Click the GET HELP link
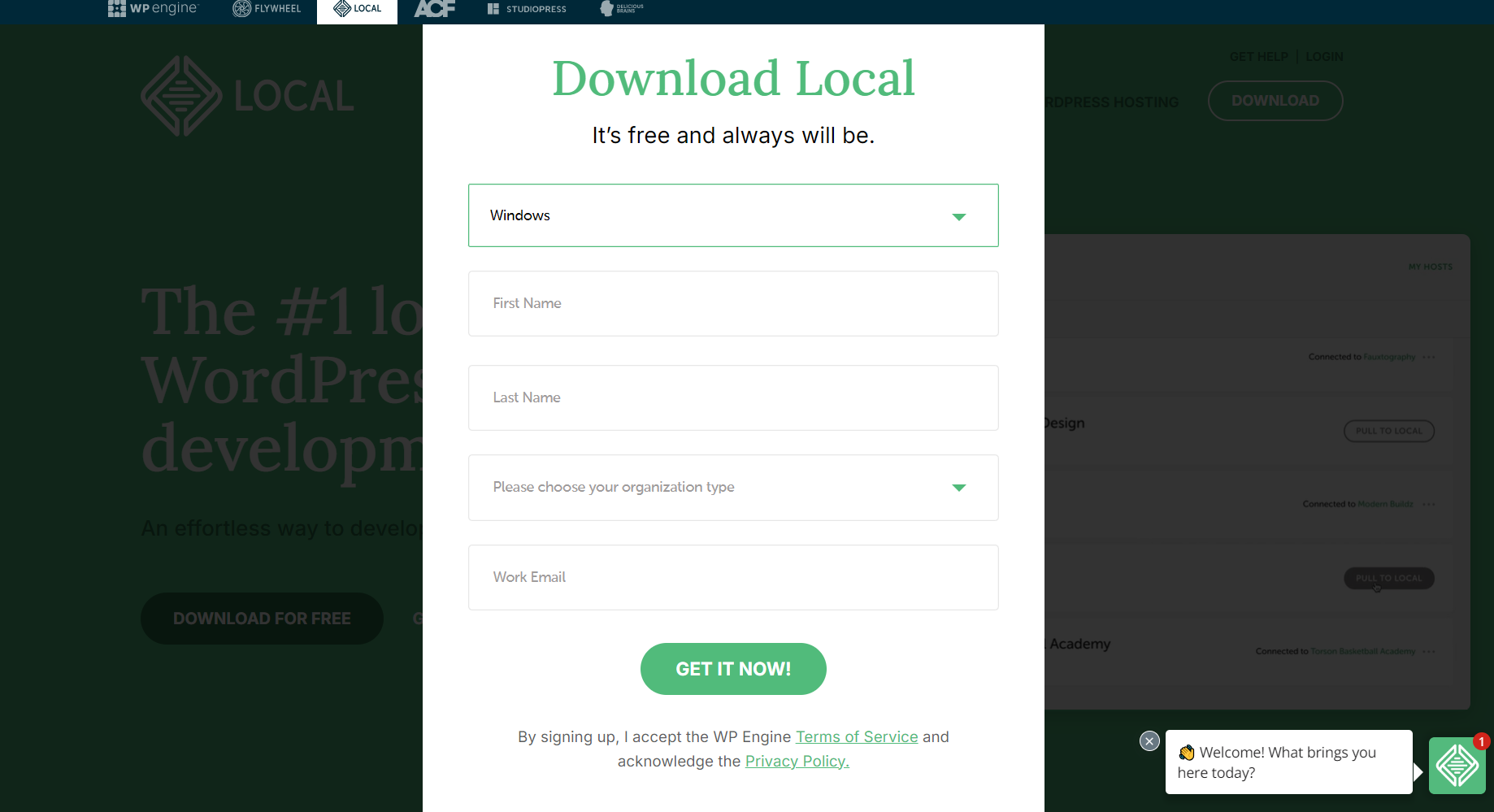 click(1258, 56)
